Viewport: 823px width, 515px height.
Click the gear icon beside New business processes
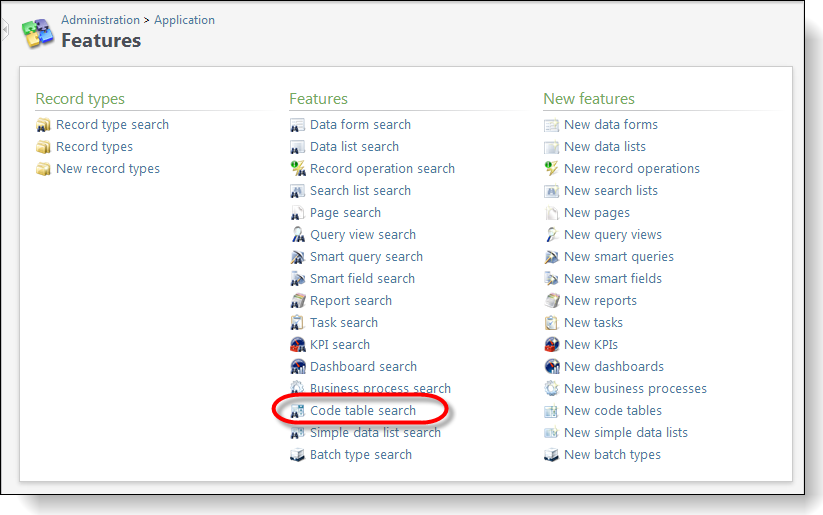coord(551,389)
